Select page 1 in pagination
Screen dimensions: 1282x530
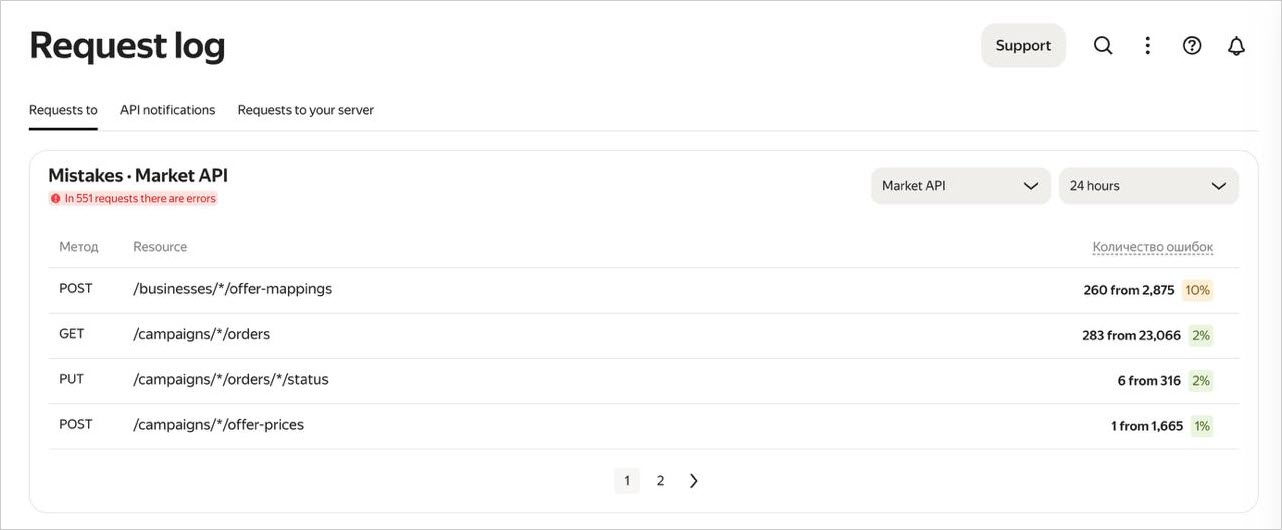[x=627, y=481]
